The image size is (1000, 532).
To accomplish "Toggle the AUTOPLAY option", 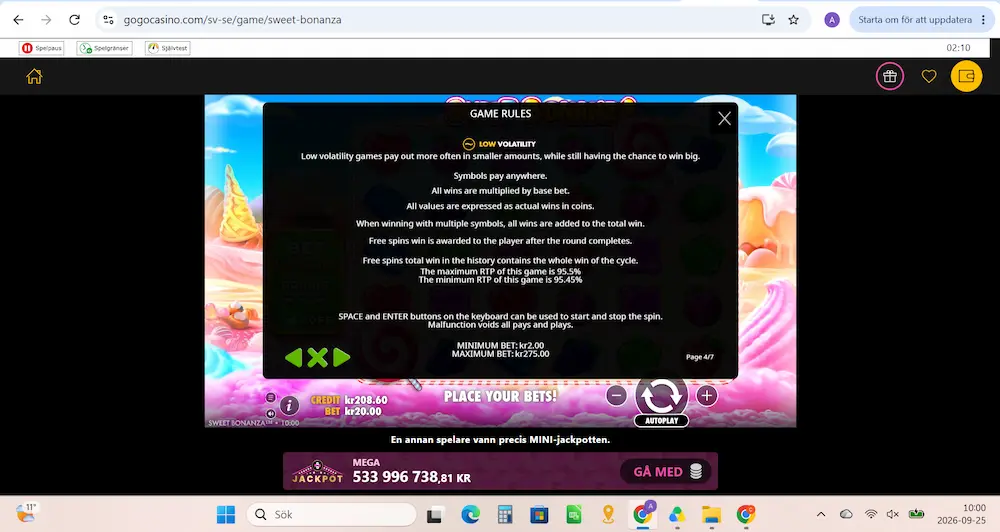I will pyautogui.click(x=661, y=420).
